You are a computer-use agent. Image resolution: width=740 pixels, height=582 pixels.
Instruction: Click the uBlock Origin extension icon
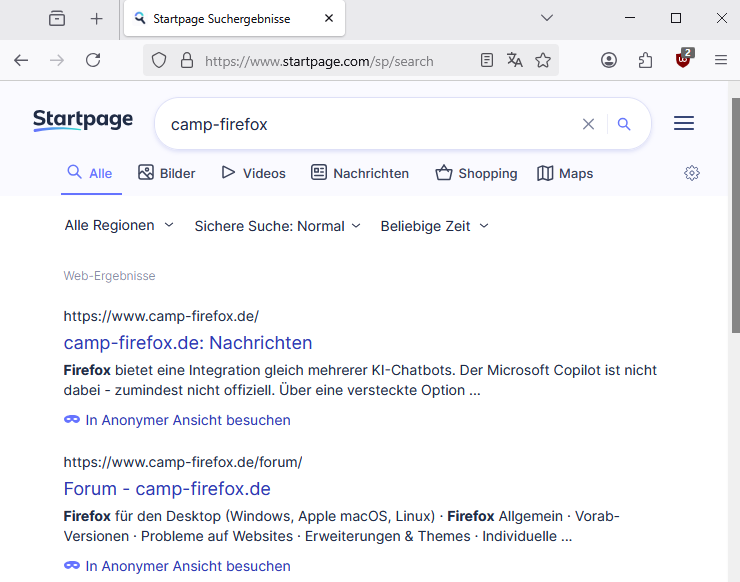coord(683,60)
